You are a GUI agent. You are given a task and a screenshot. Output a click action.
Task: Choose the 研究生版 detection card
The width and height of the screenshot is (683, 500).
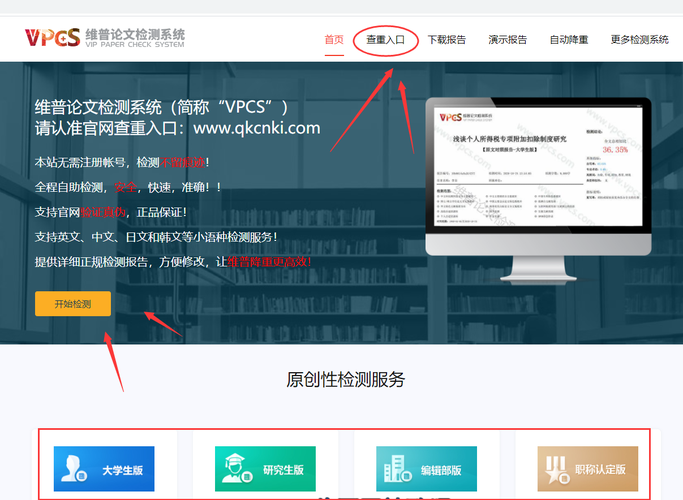point(265,469)
